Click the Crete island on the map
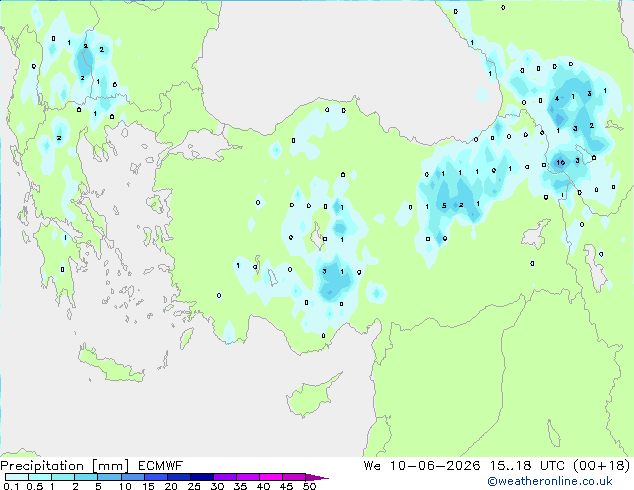The height and width of the screenshot is (490, 634). click(x=110, y=366)
